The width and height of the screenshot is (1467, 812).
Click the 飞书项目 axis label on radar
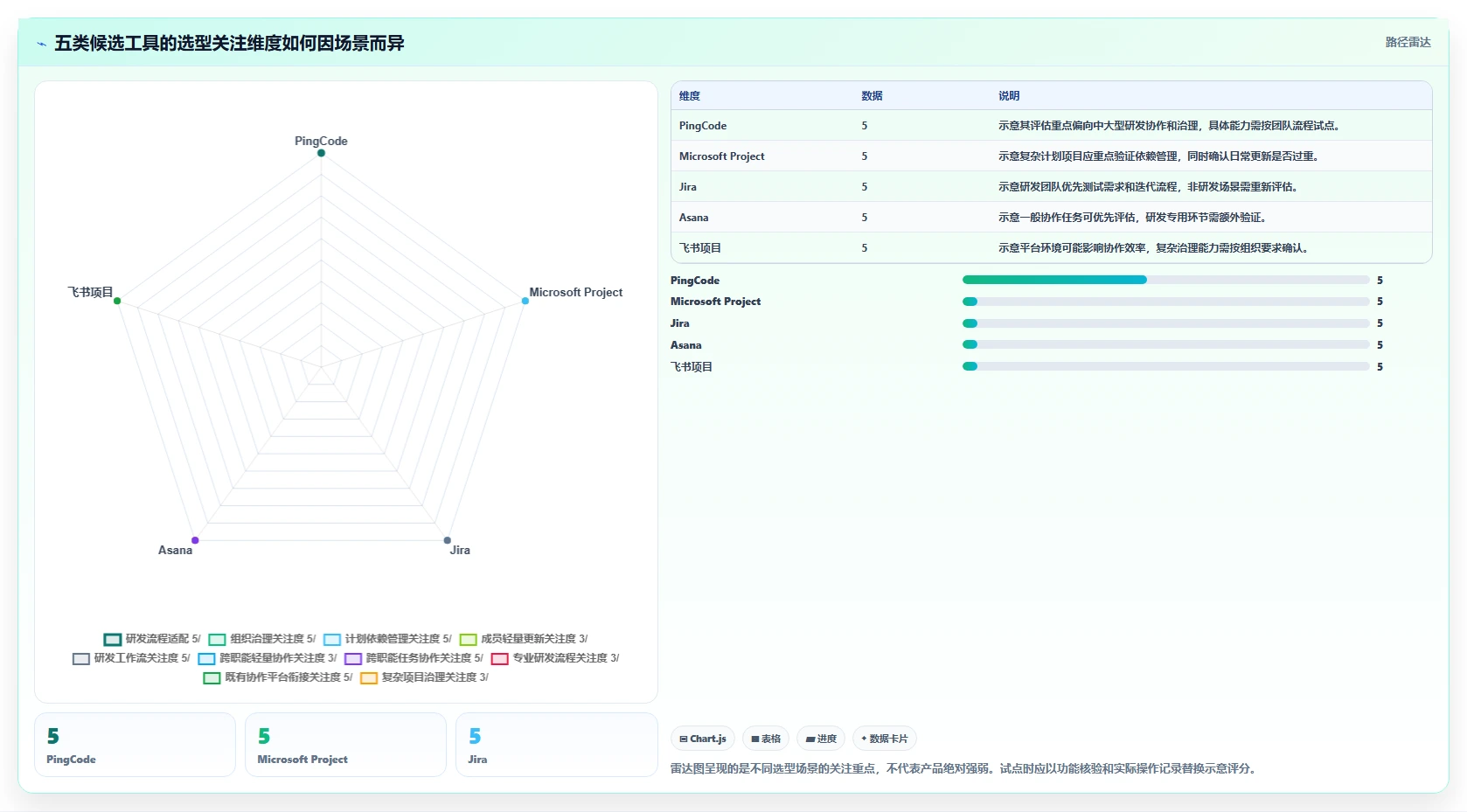91,292
